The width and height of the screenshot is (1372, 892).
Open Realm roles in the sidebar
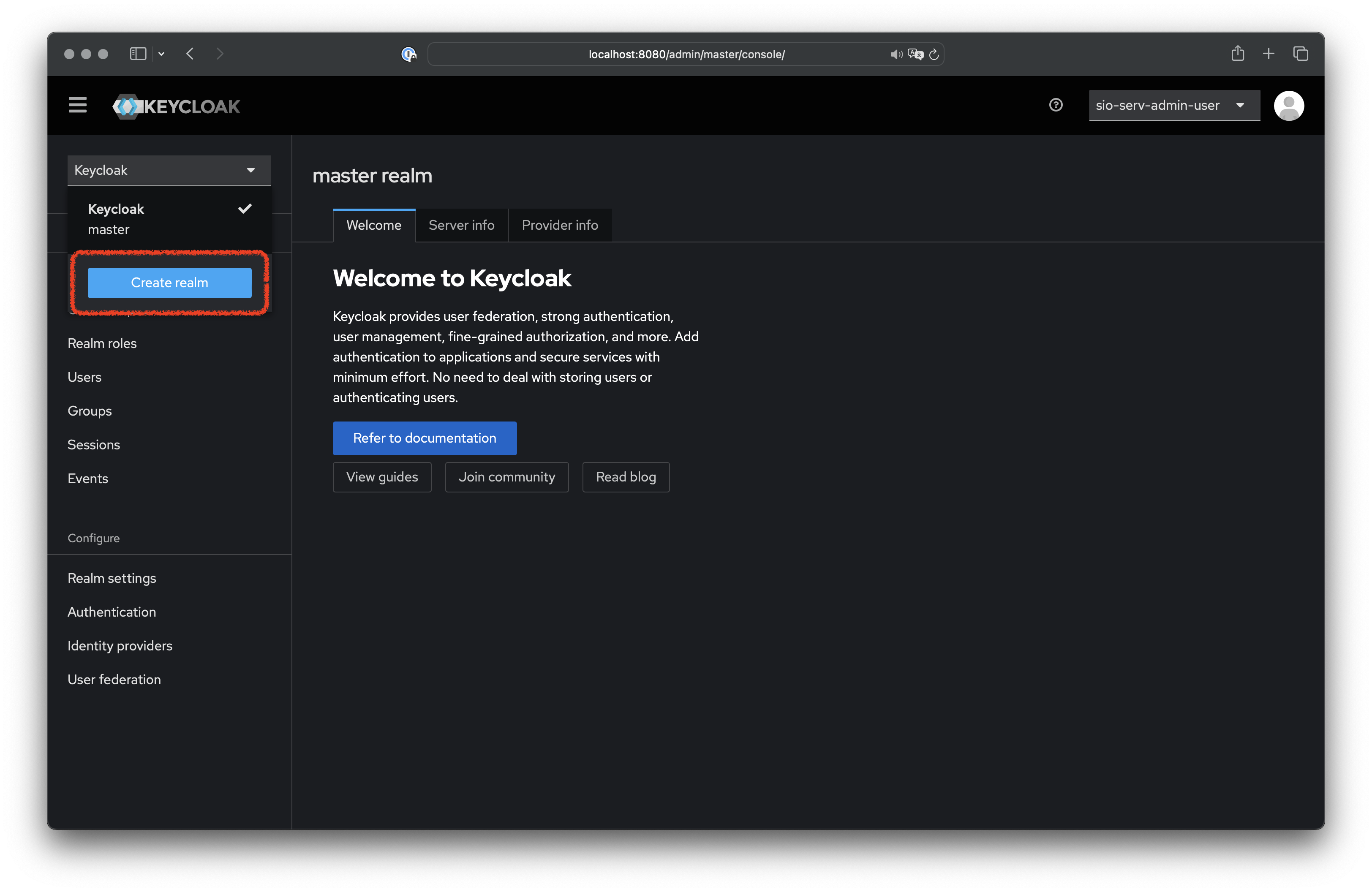tap(102, 343)
